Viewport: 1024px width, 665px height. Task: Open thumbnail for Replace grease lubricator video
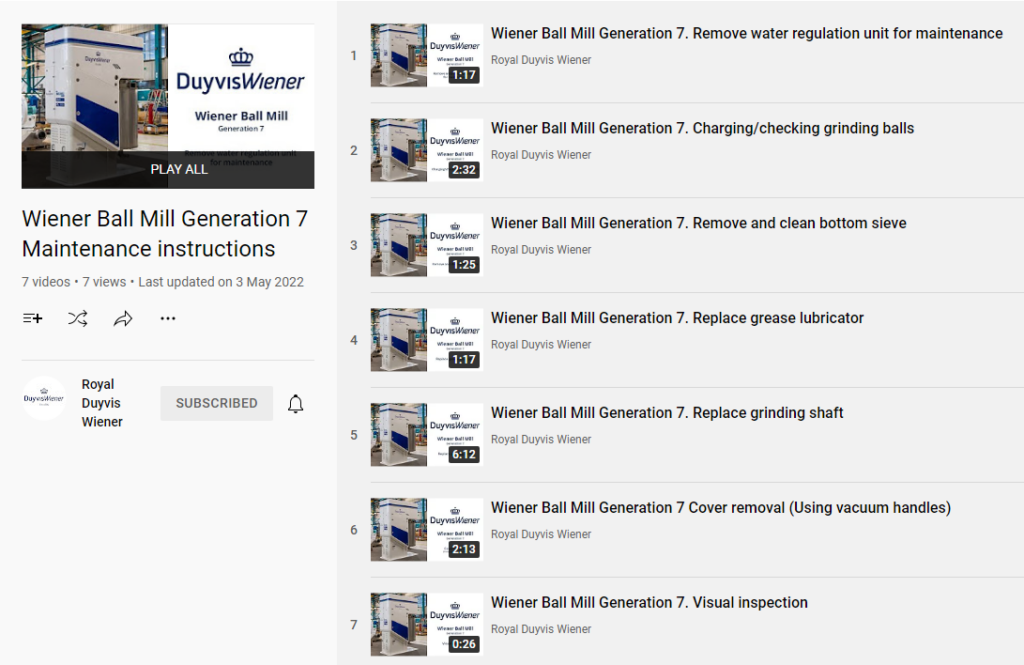coord(427,340)
